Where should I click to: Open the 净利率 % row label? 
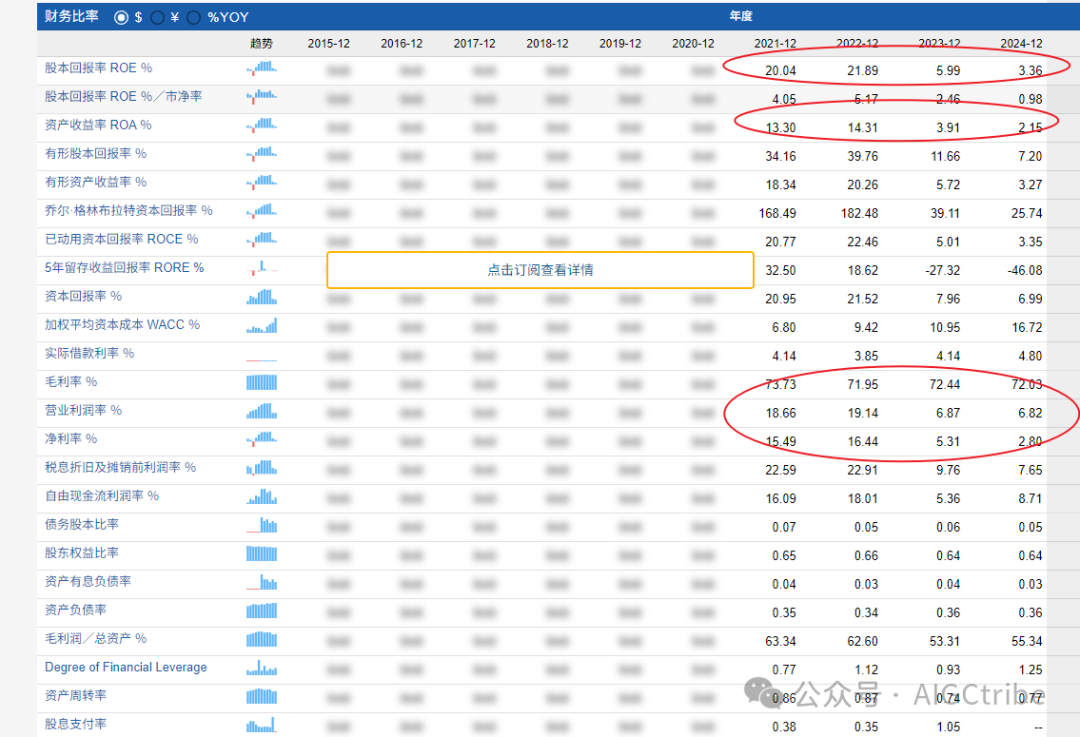[71, 439]
